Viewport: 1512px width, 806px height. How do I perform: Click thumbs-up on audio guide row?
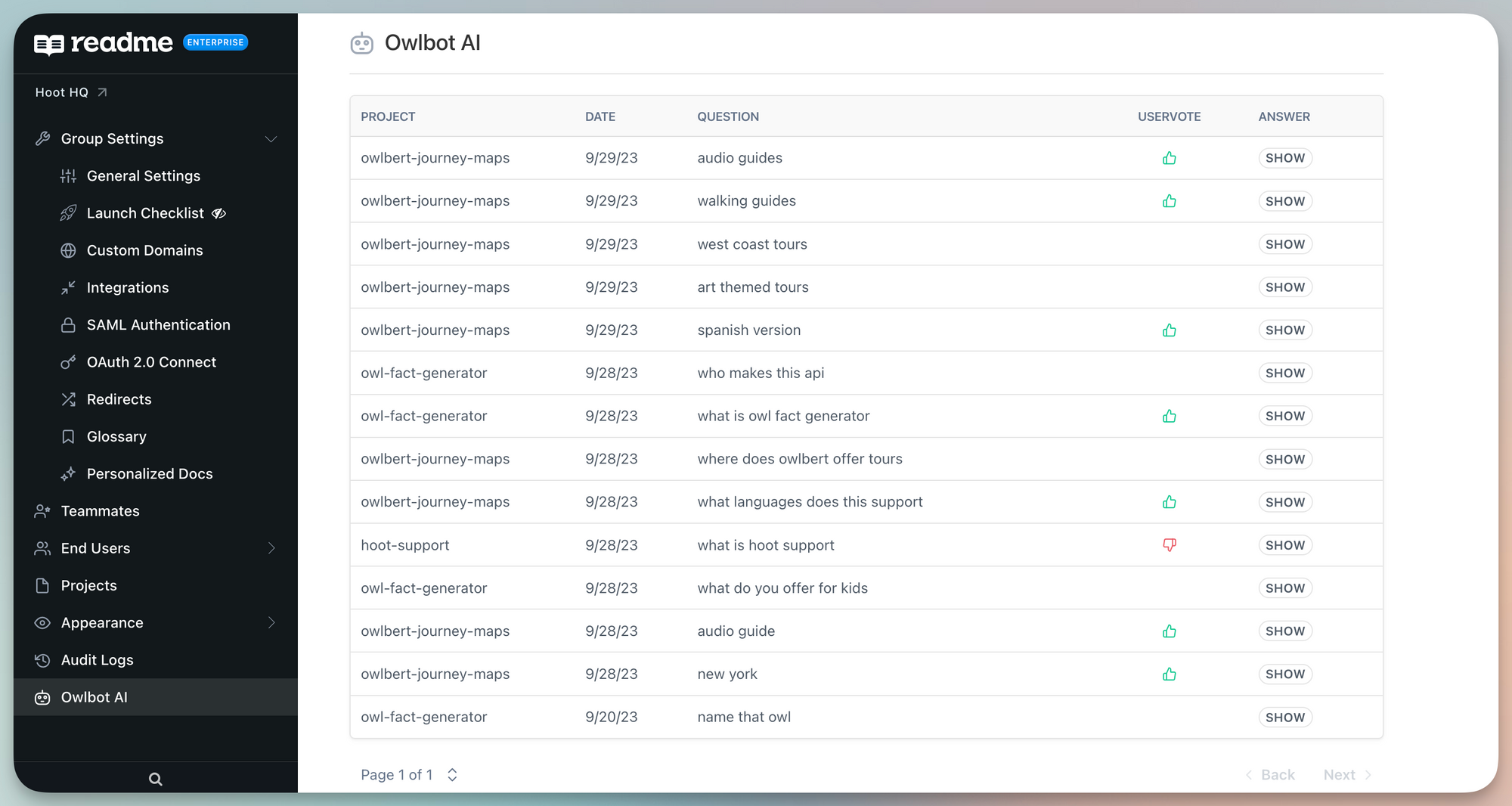tap(1170, 631)
